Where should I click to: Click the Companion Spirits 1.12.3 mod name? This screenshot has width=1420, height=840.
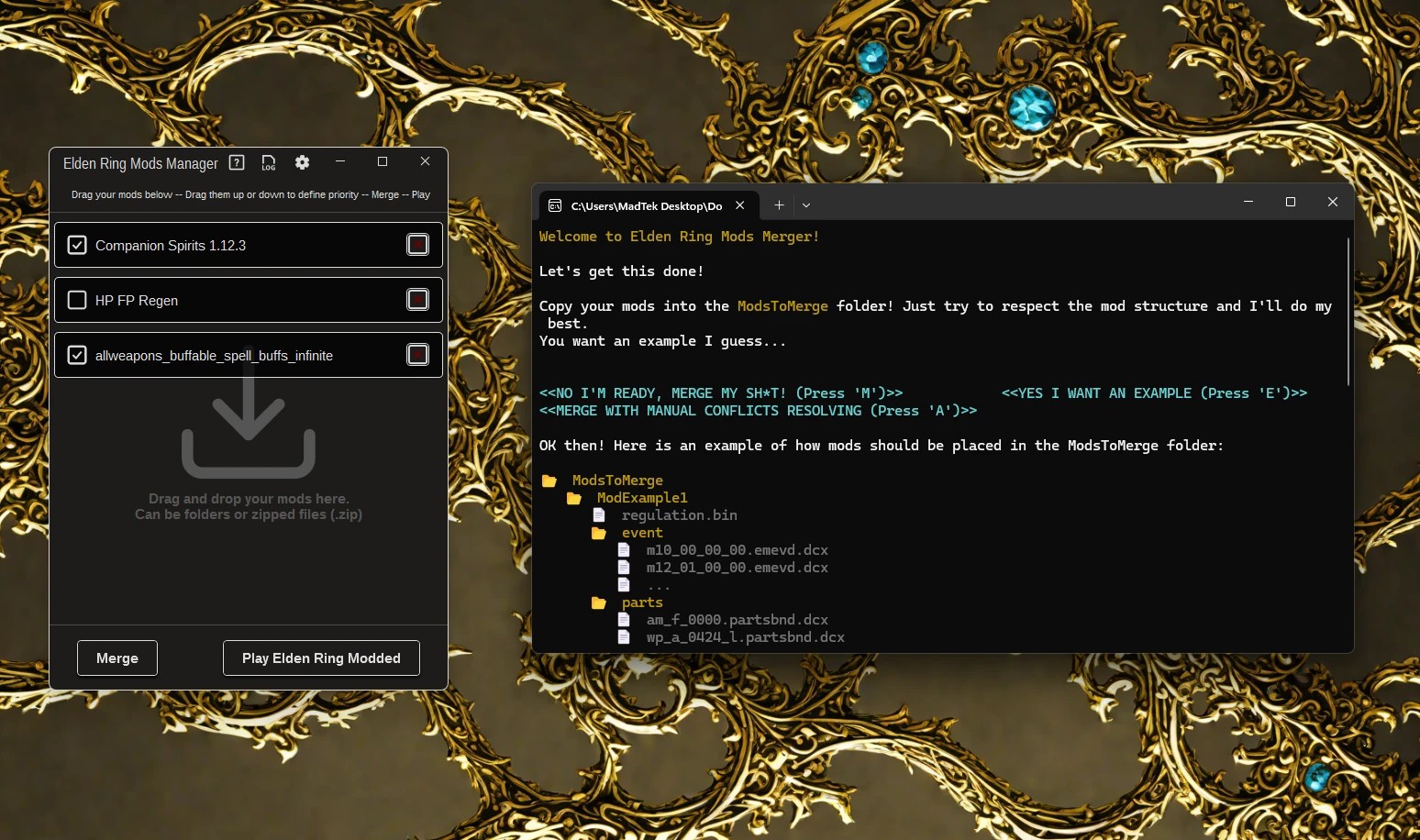[x=171, y=246]
